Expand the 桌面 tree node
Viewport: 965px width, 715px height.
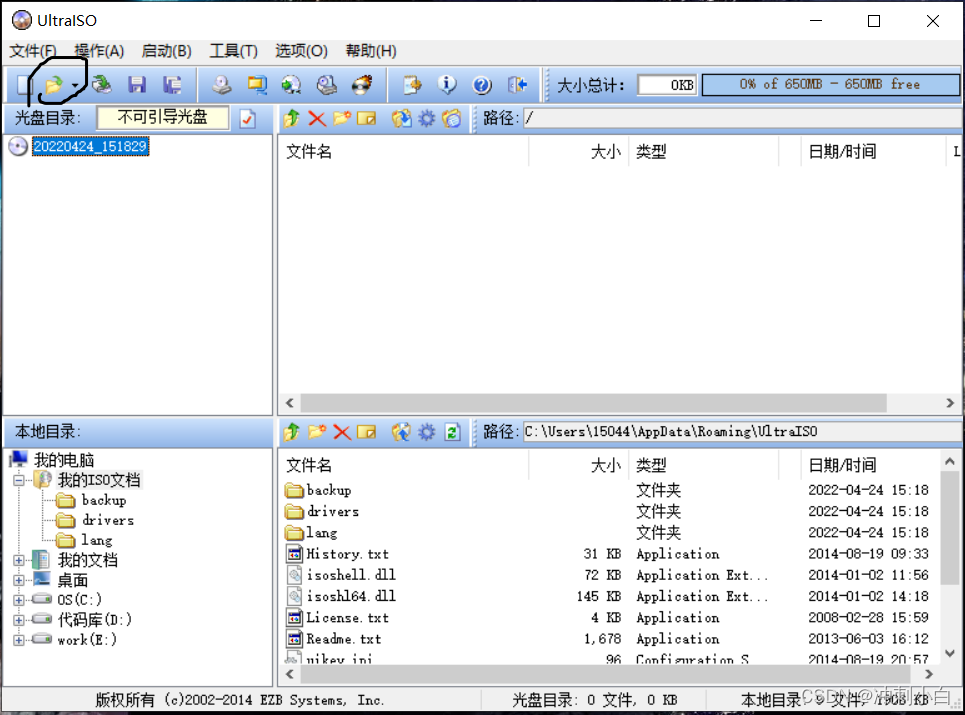point(19,580)
